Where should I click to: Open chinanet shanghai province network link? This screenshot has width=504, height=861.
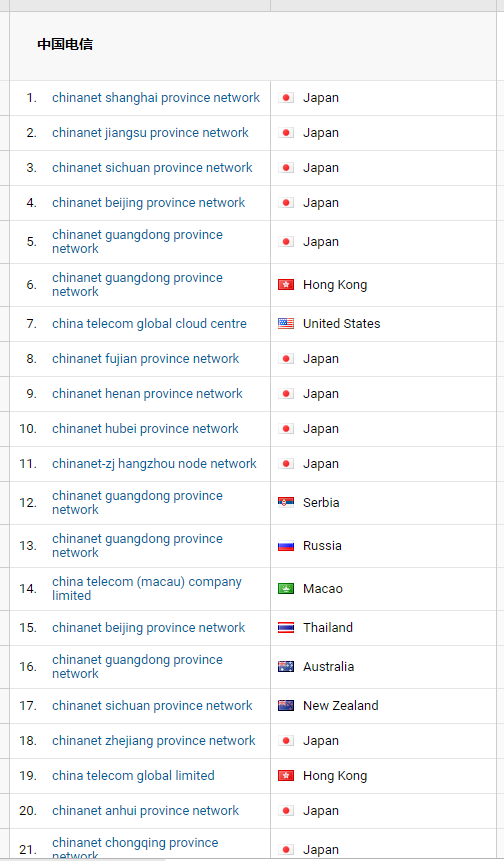pyautogui.click(x=156, y=98)
